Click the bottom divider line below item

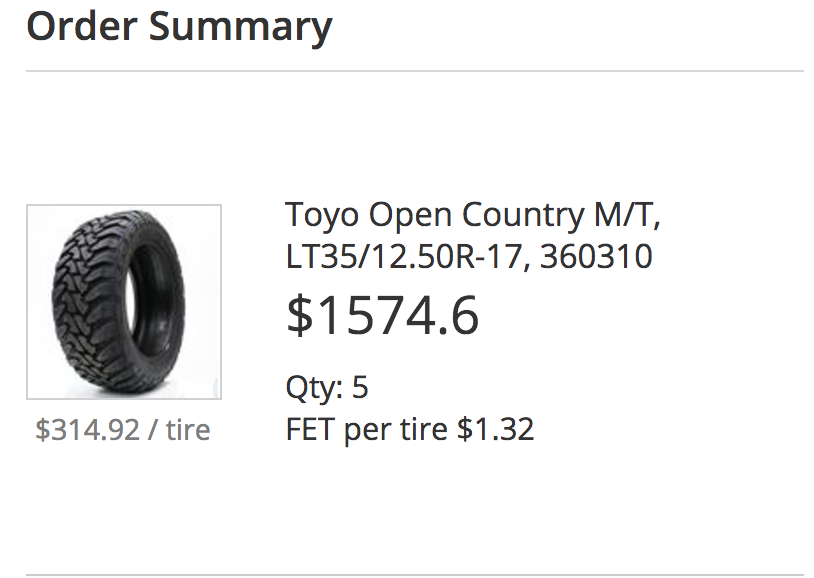point(415,575)
